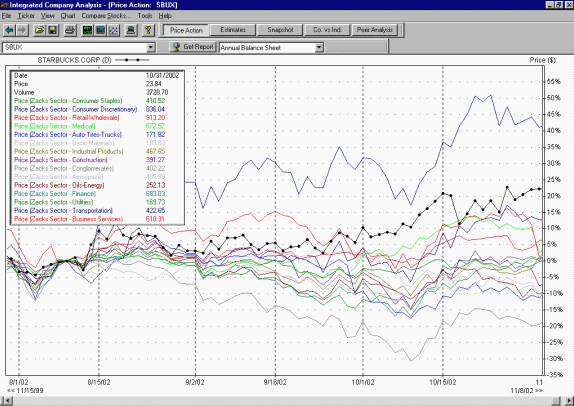This screenshot has height=406, width=574.
Task: Click the '11/8/02 >>' later date label
Action: point(526,391)
